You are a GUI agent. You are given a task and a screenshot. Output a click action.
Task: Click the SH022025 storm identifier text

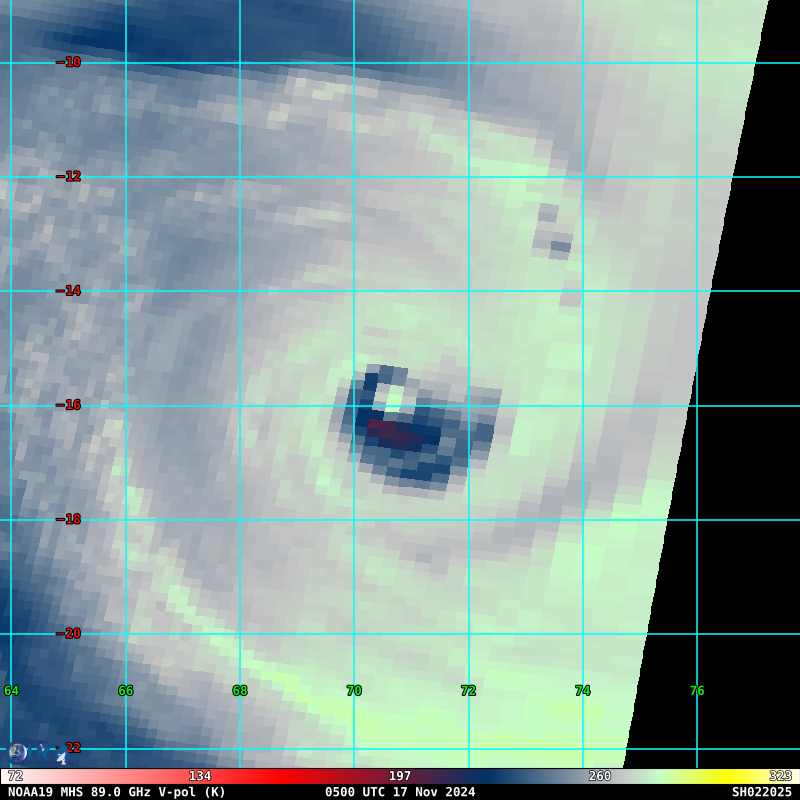[761, 792]
